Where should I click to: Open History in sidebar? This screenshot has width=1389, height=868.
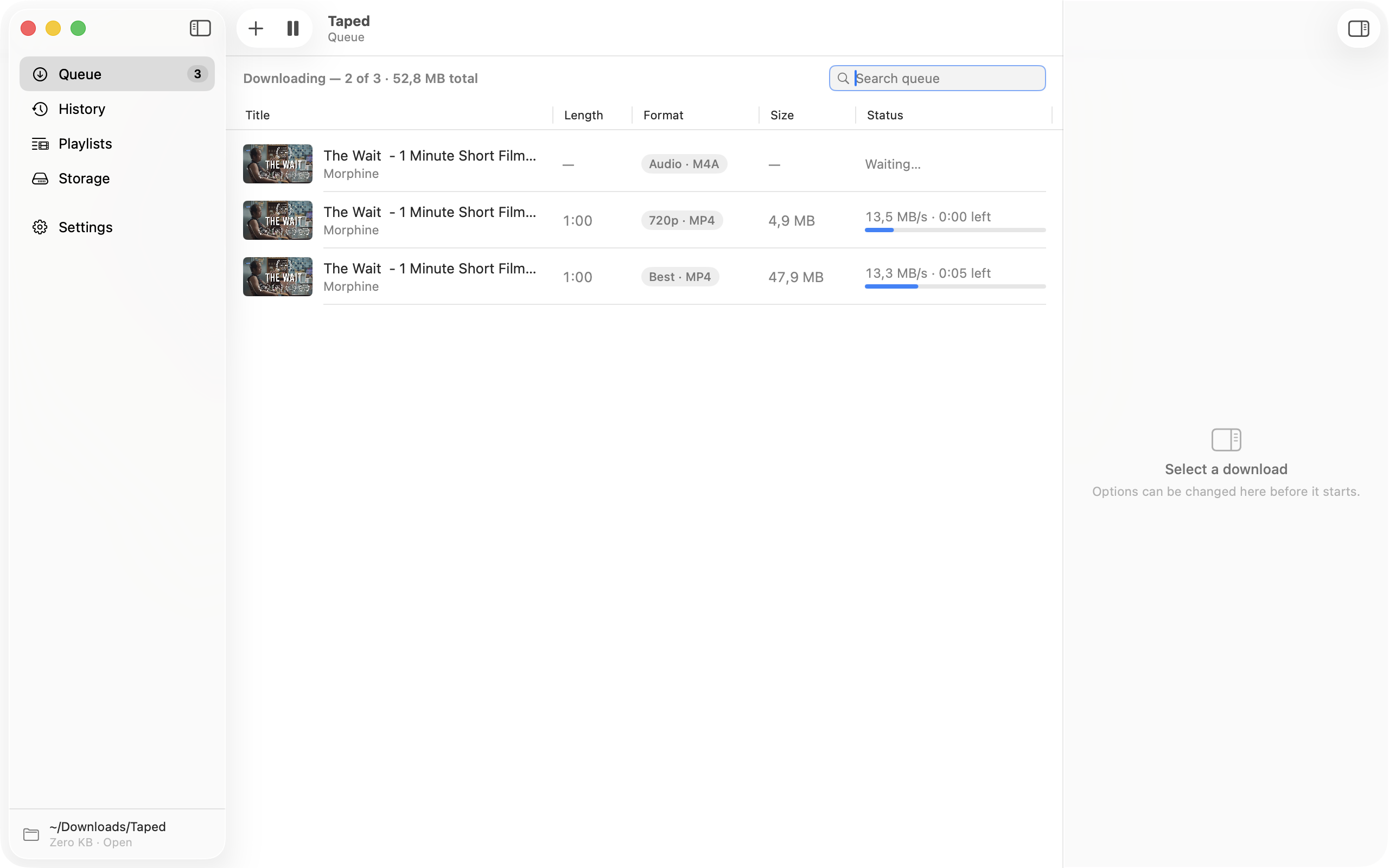coord(117,109)
